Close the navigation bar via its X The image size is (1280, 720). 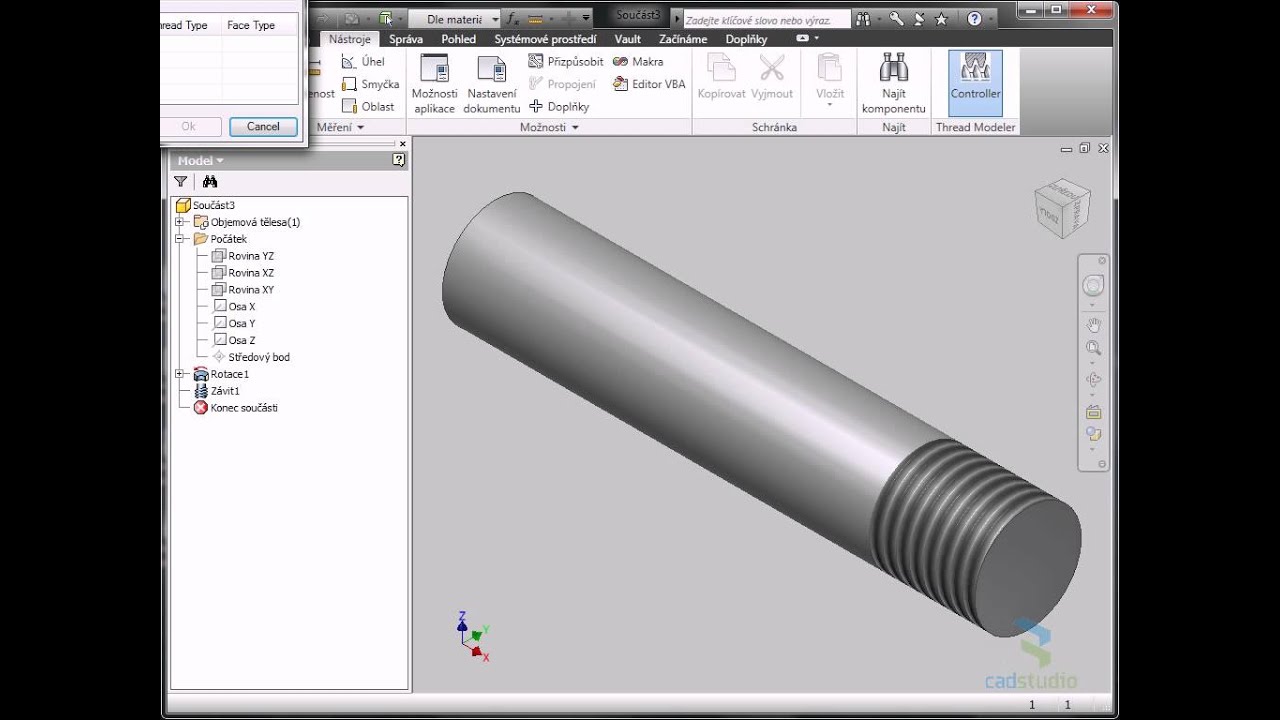(1102, 260)
